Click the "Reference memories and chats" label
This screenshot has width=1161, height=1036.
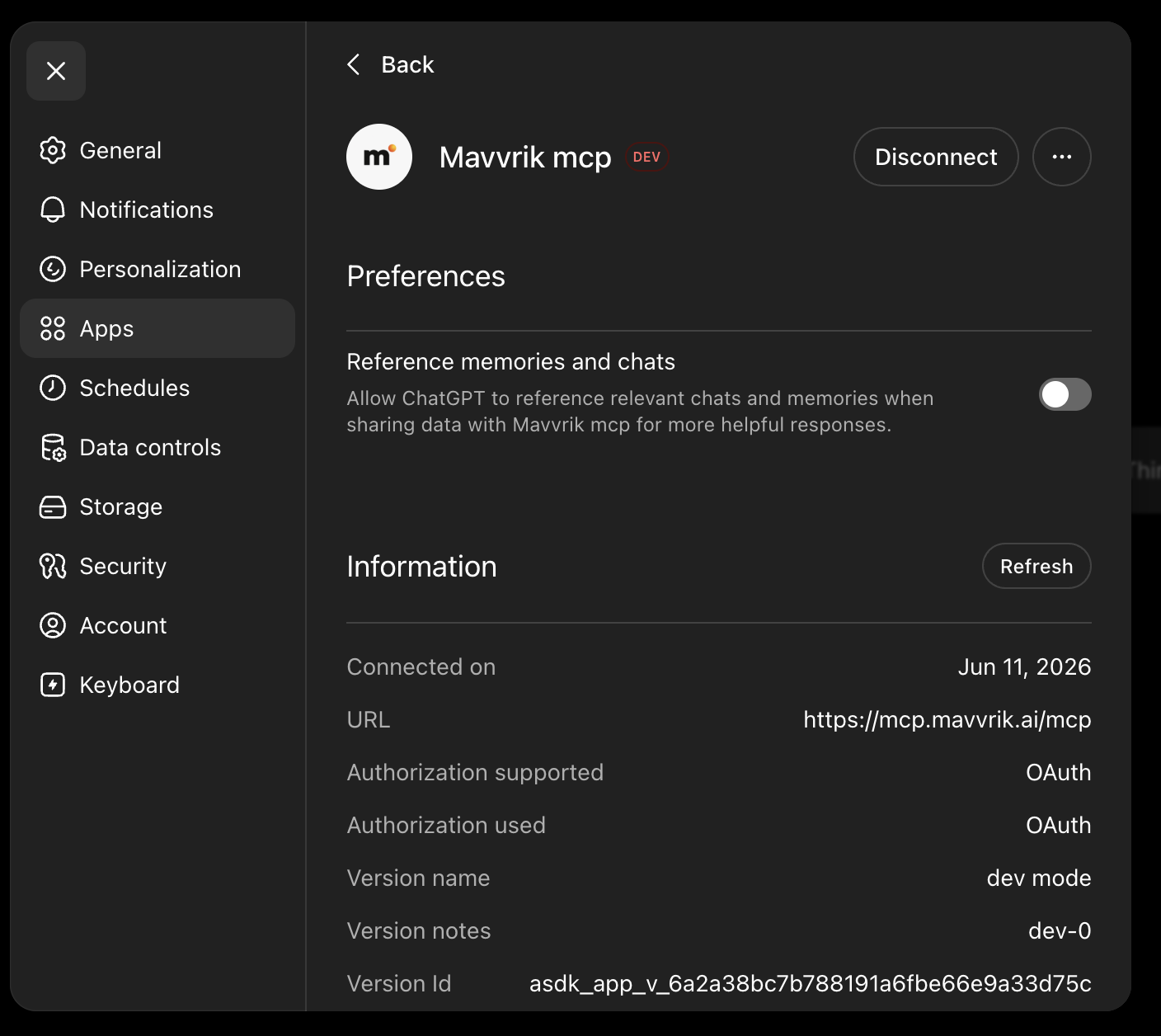click(x=511, y=361)
